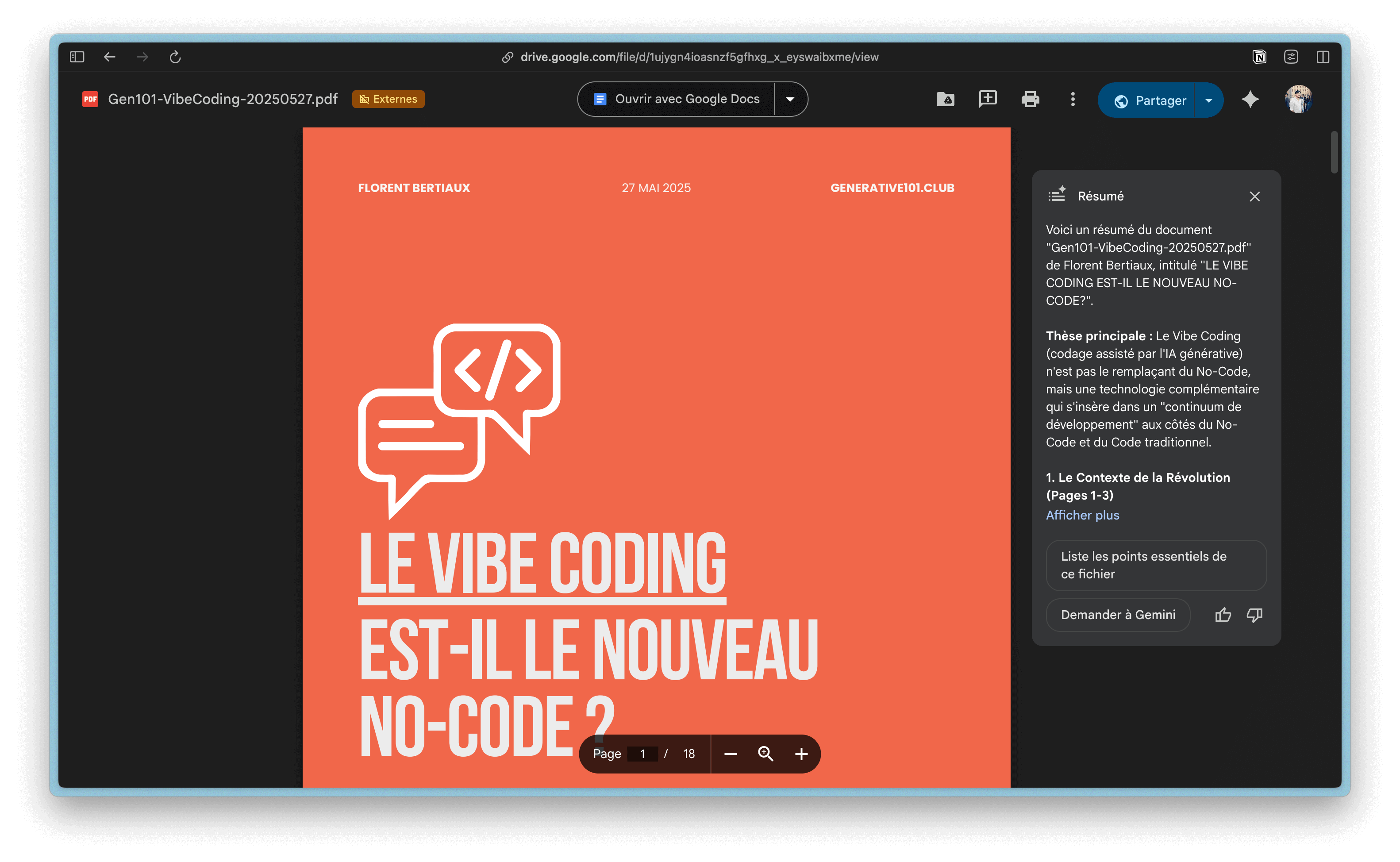The width and height of the screenshot is (1400, 862).
Task: Toggle the browser sidebar panel icon
Action: point(77,57)
